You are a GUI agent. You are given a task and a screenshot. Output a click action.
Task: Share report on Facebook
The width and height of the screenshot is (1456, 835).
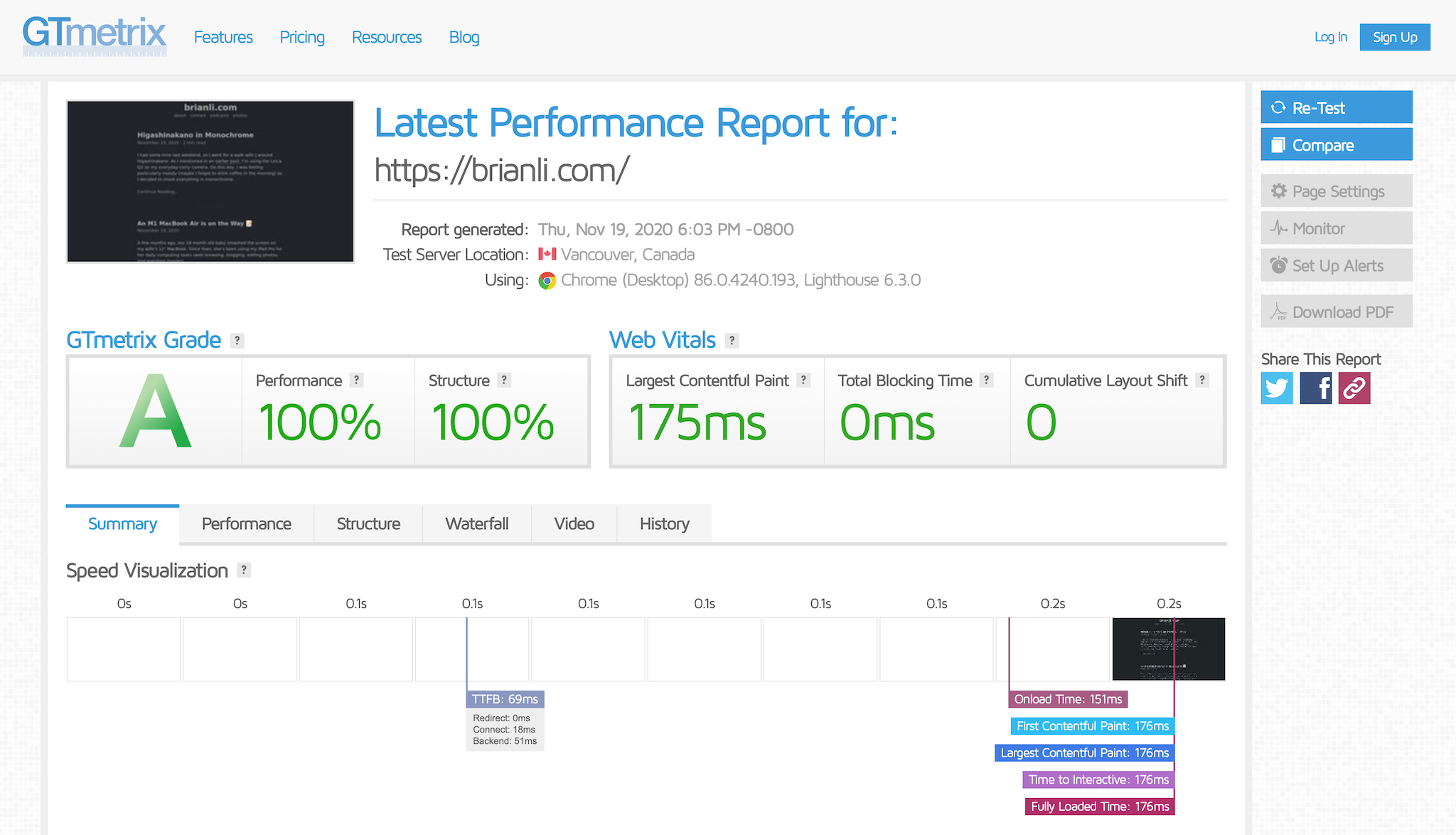1315,388
